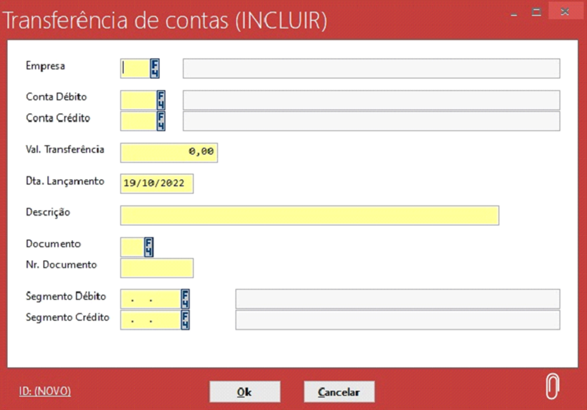Image resolution: width=587 pixels, height=410 pixels.
Task: Click the Documento label
Action: click(x=53, y=244)
